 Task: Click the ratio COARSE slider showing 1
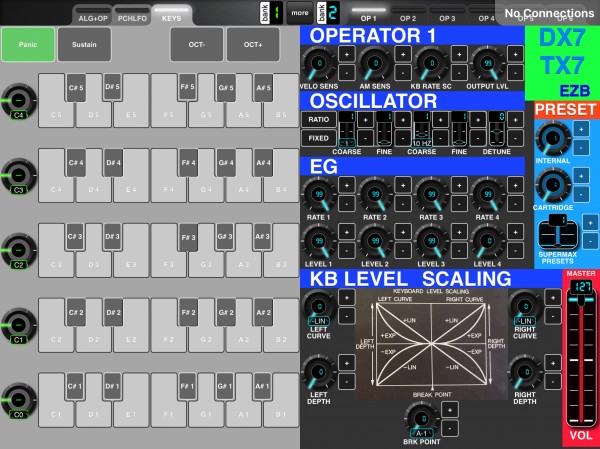[347, 129]
